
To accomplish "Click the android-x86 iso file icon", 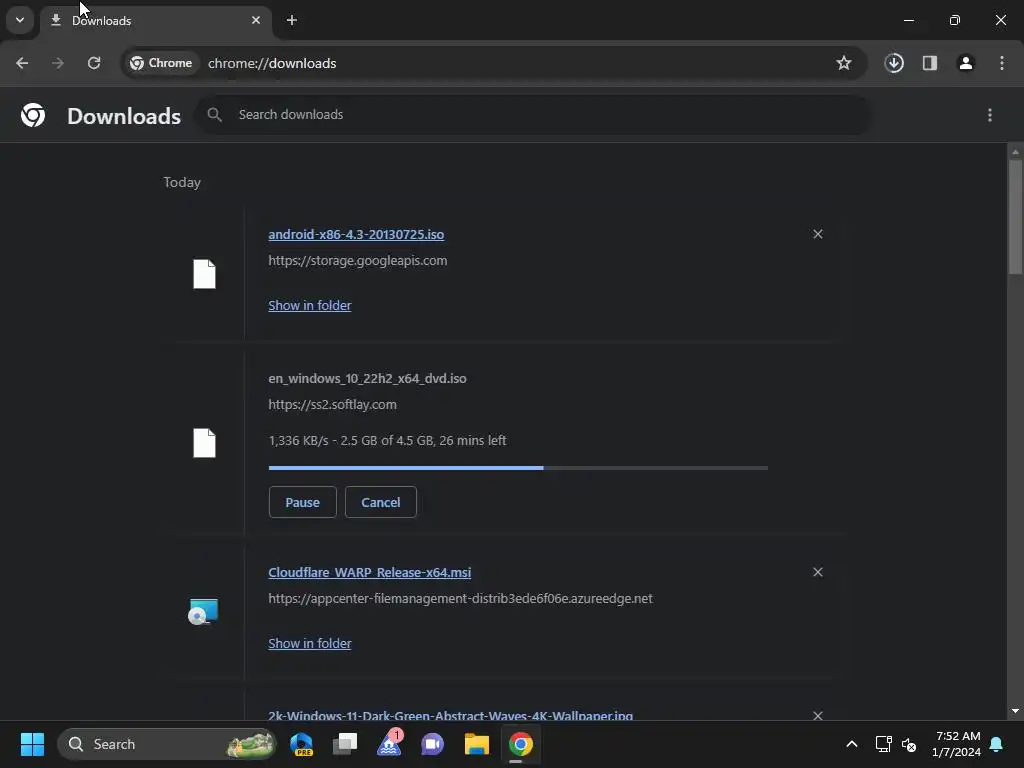I will pos(204,274).
